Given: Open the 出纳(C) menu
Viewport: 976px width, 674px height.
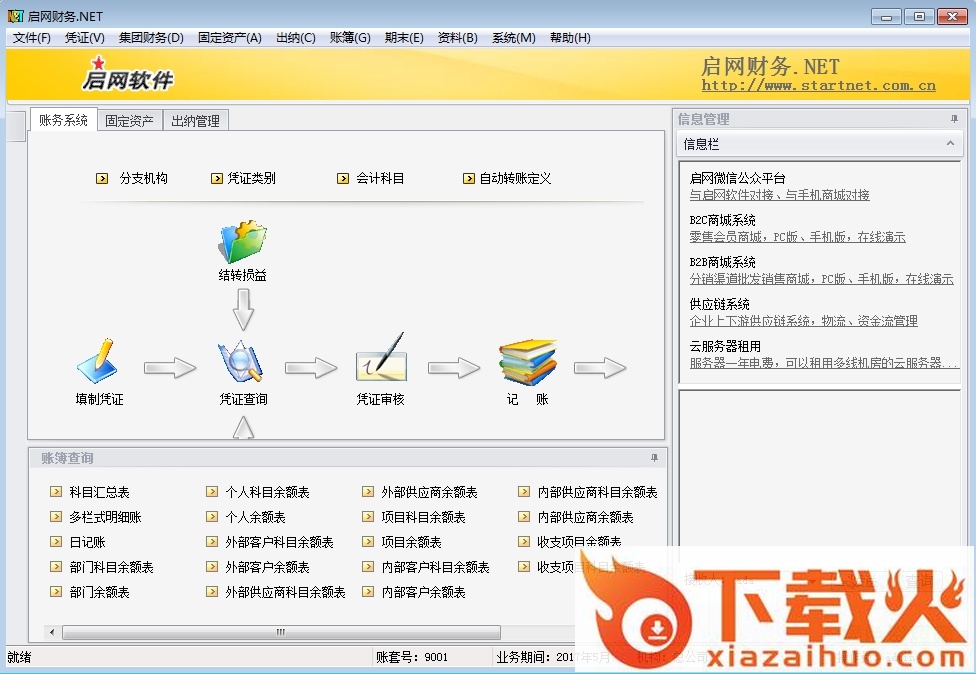Looking at the screenshot, I should click(296, 38).
